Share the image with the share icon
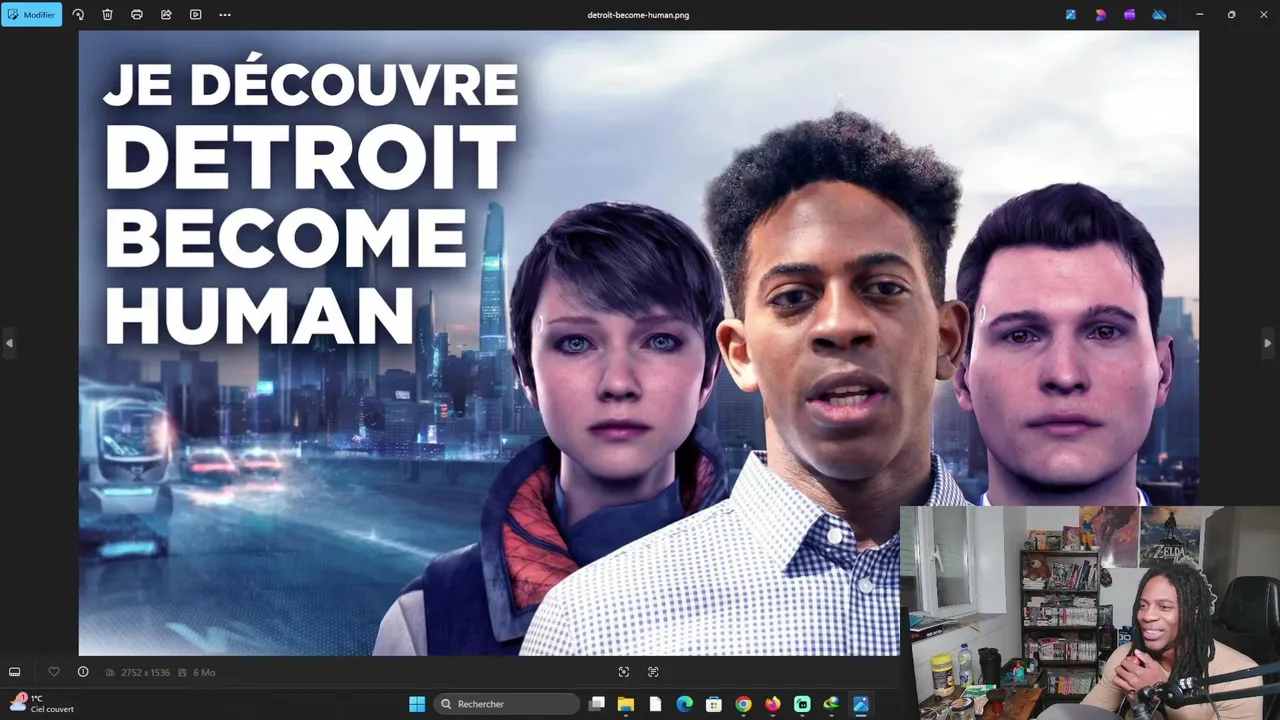Screen dimensions: 1280x720 [x=166, y=15]
